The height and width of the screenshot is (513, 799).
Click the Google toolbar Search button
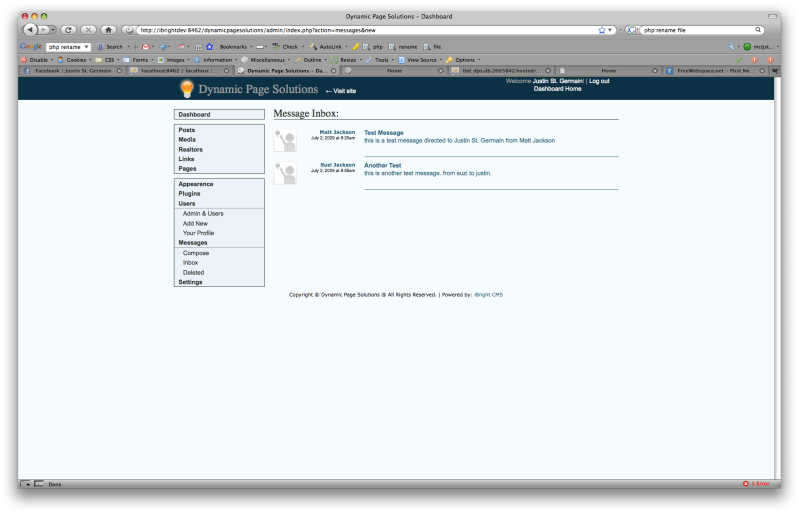pyautogui.click(x=110, y=46)
